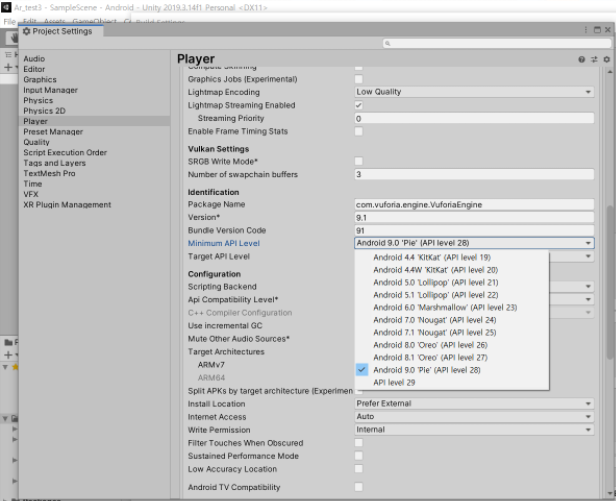Screen dimensions: 616x501
Task: Open Editor settings category
Action: tap(34, 69)
